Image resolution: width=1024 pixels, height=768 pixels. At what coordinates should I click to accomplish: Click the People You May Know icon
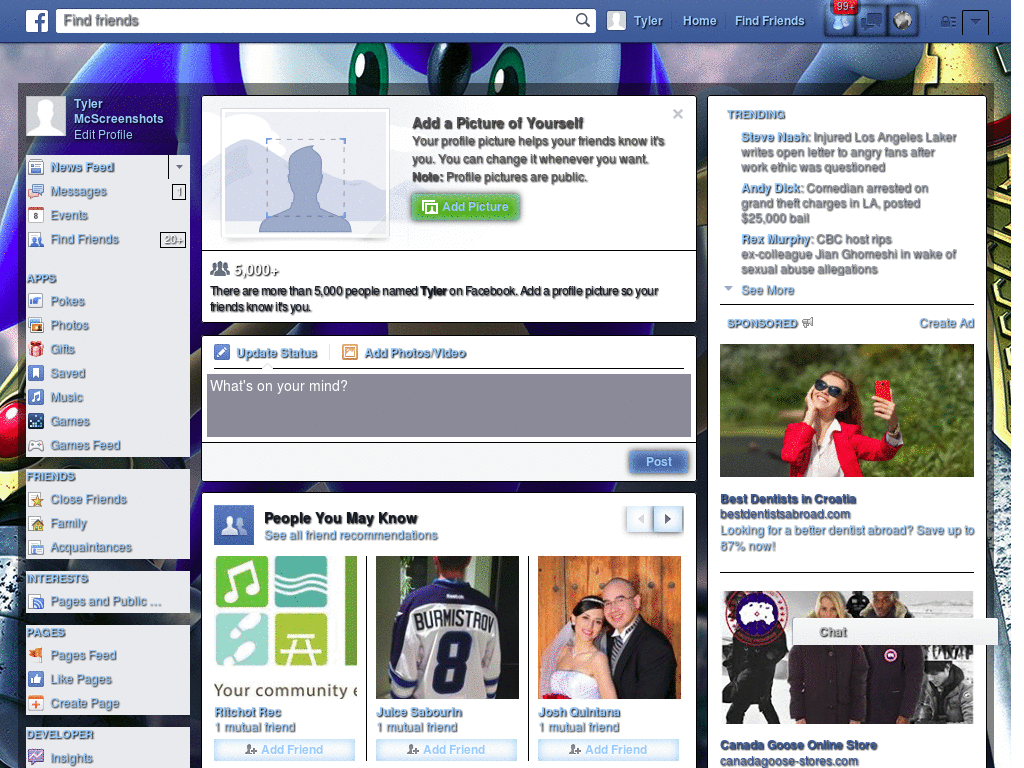click(234, 525)
